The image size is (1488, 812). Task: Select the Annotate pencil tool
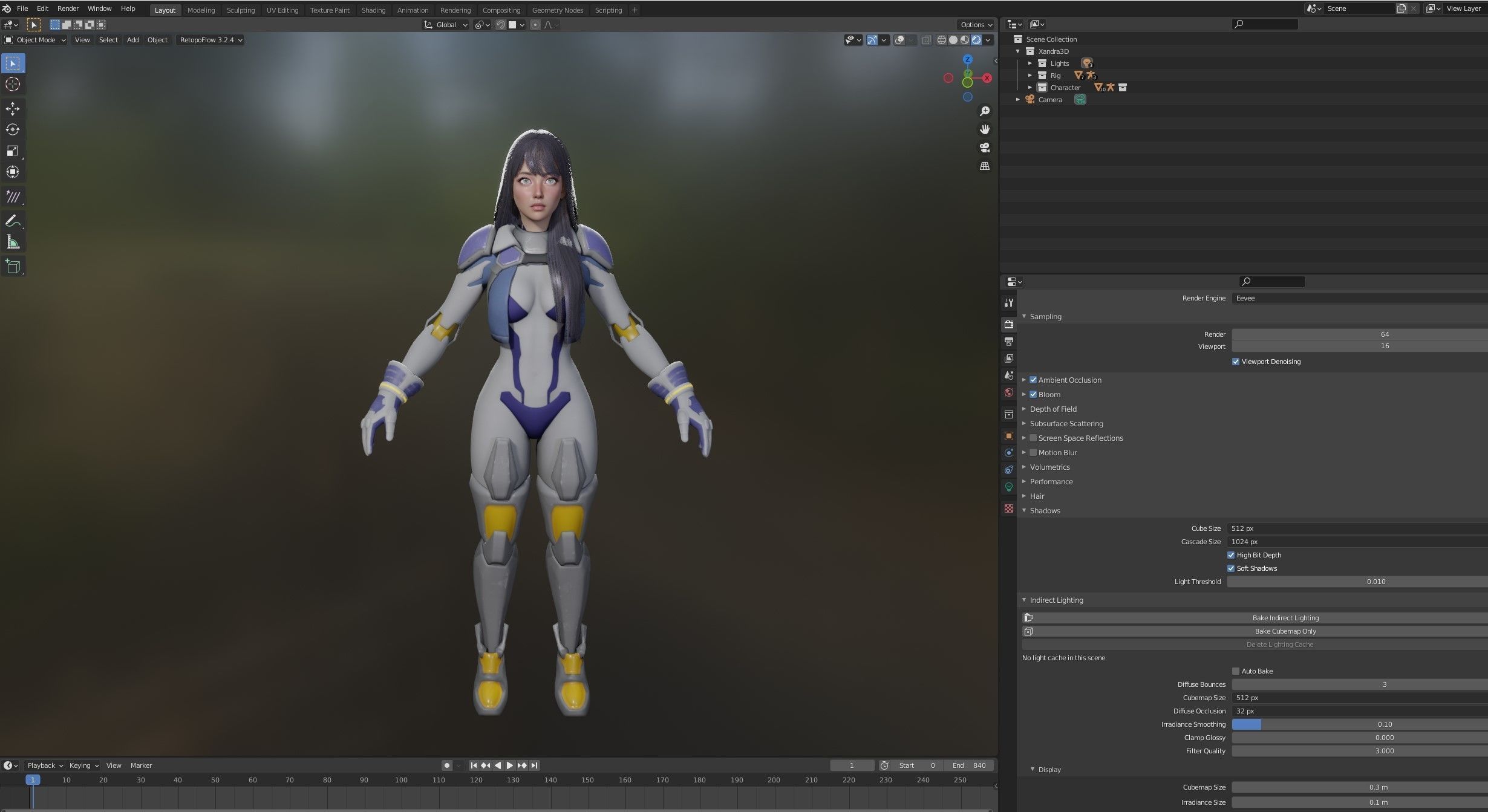coord(13,221)
